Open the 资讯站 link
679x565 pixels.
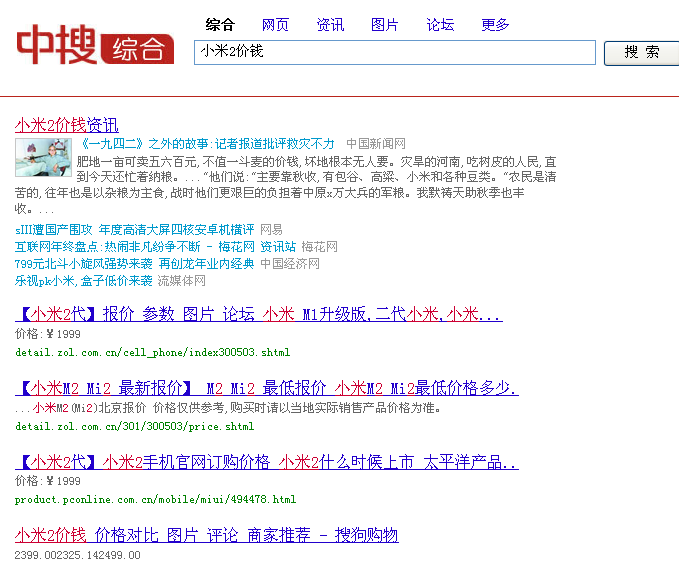(x=278, y=246)
